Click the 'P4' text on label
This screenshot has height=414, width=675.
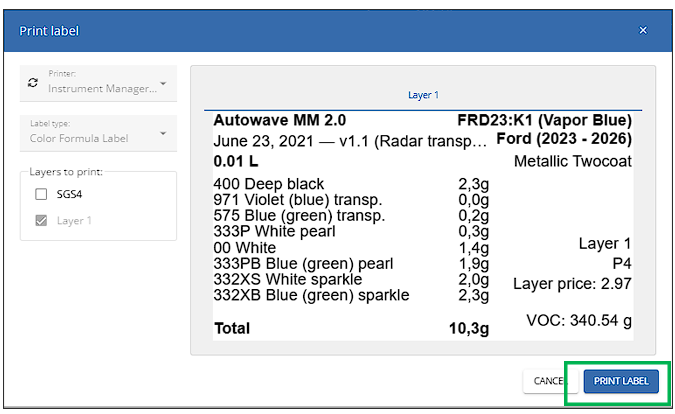click(x=622, y=264)
